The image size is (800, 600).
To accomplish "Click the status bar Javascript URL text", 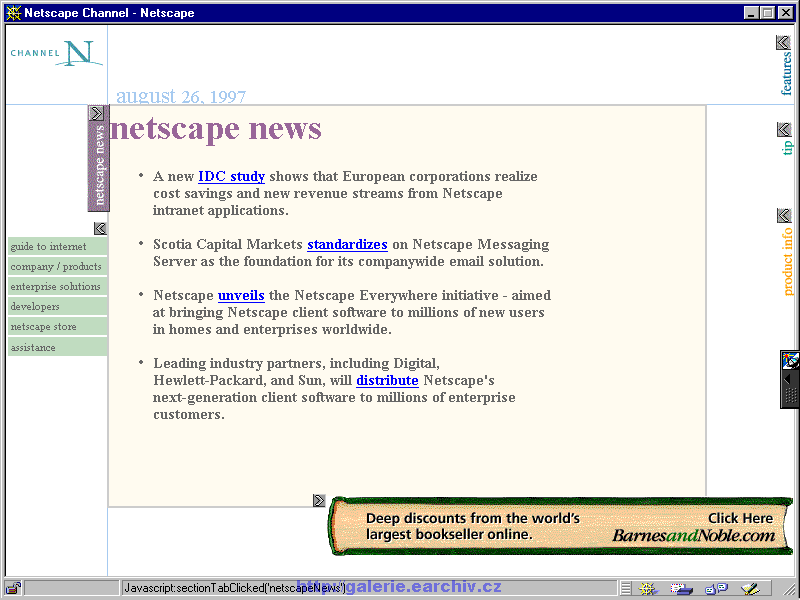I will (235, 588).
